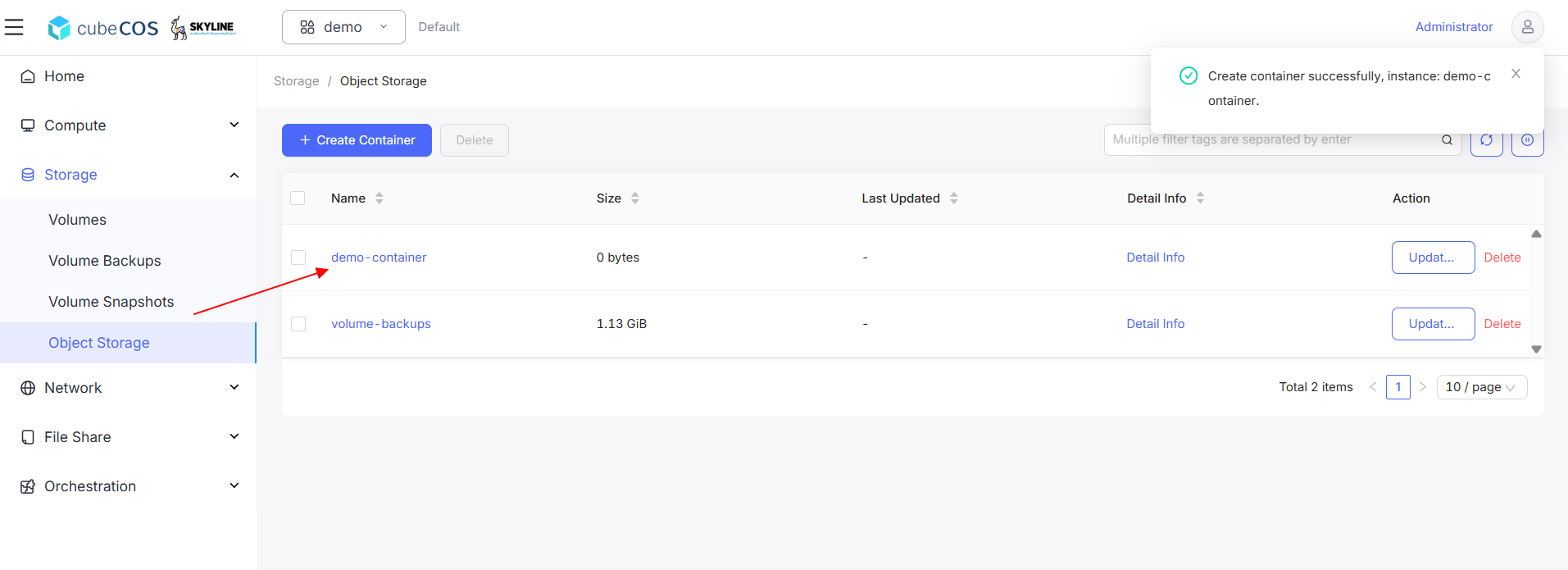Open the 10 / page size dropdown
The image size is (1568, 570).
pyautogui.click(x=1481, y=387)
